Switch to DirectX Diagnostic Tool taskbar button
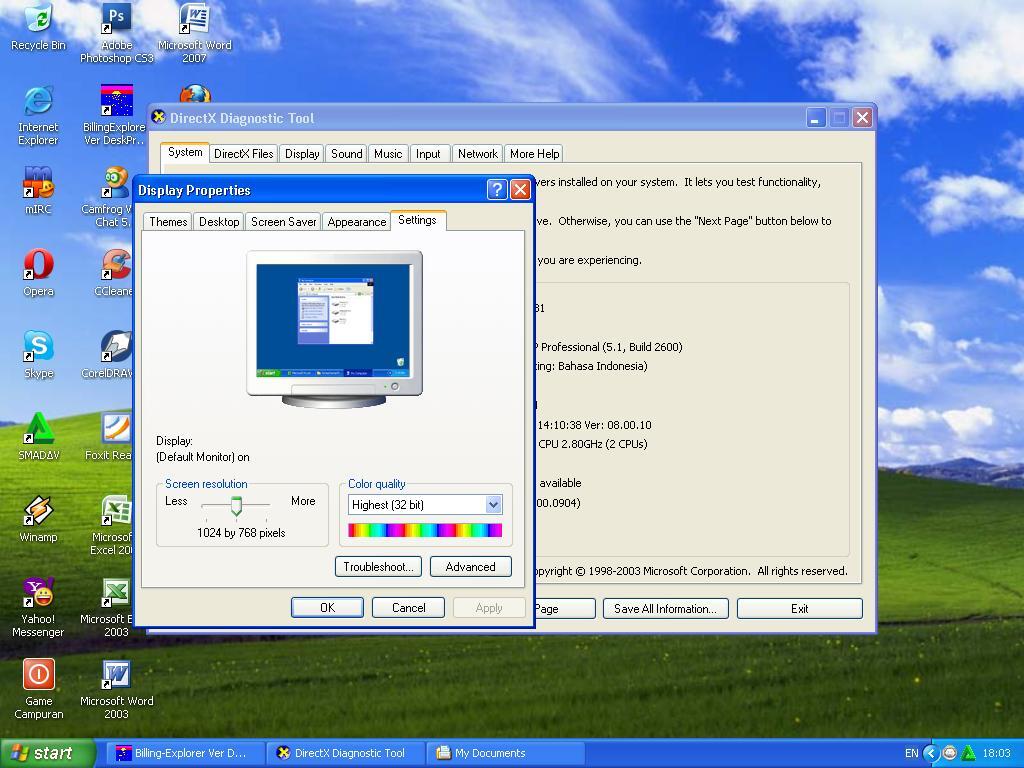Viewport: 1024px width, 768px height. click(346, 753)
